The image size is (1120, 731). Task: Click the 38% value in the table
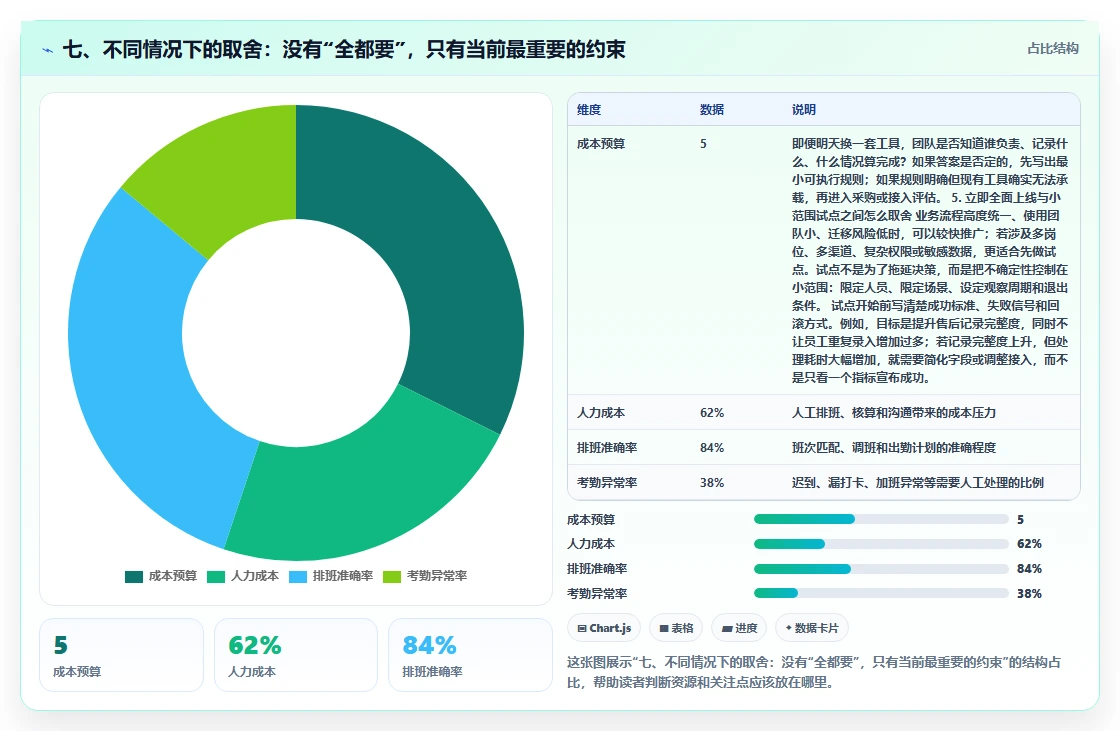711,482
